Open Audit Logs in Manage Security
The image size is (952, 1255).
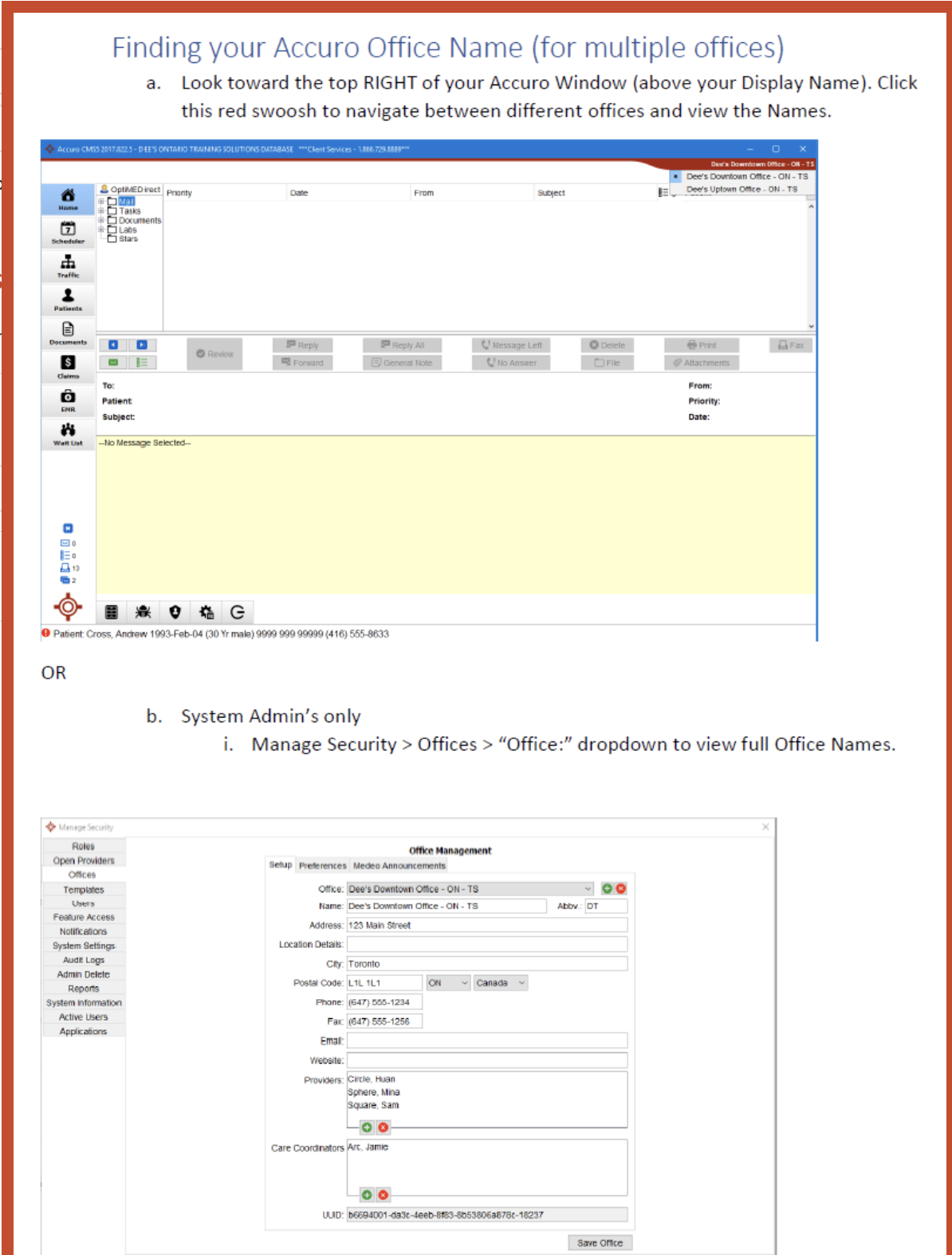coord(84,961)
